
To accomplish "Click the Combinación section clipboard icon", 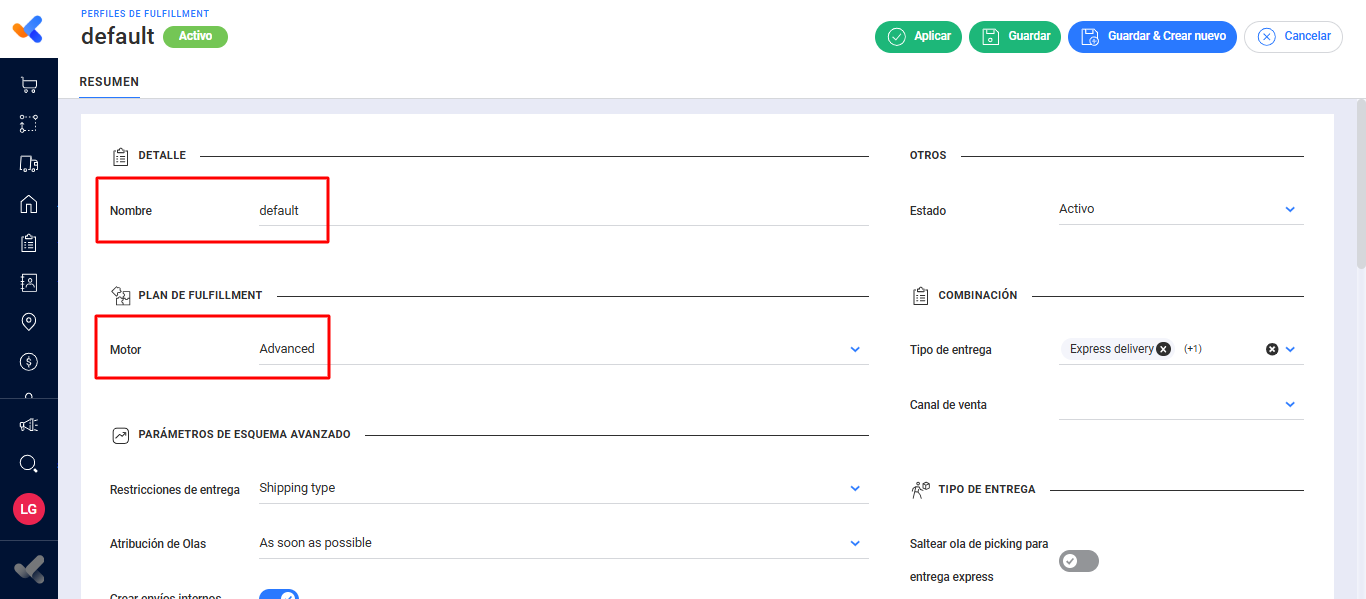I will pyautogui.click(x=921, y=296).
